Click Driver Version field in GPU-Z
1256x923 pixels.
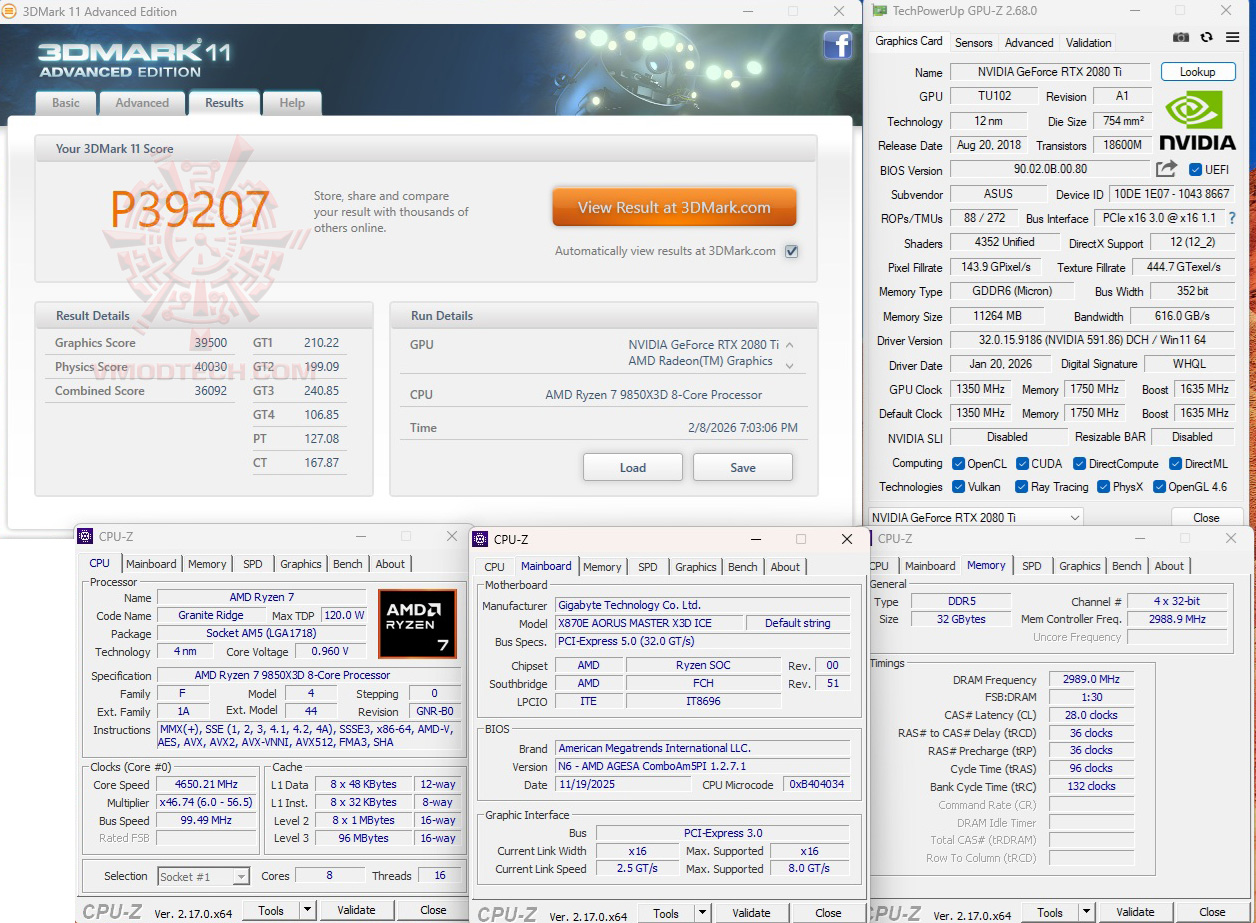pos(1093,340)
